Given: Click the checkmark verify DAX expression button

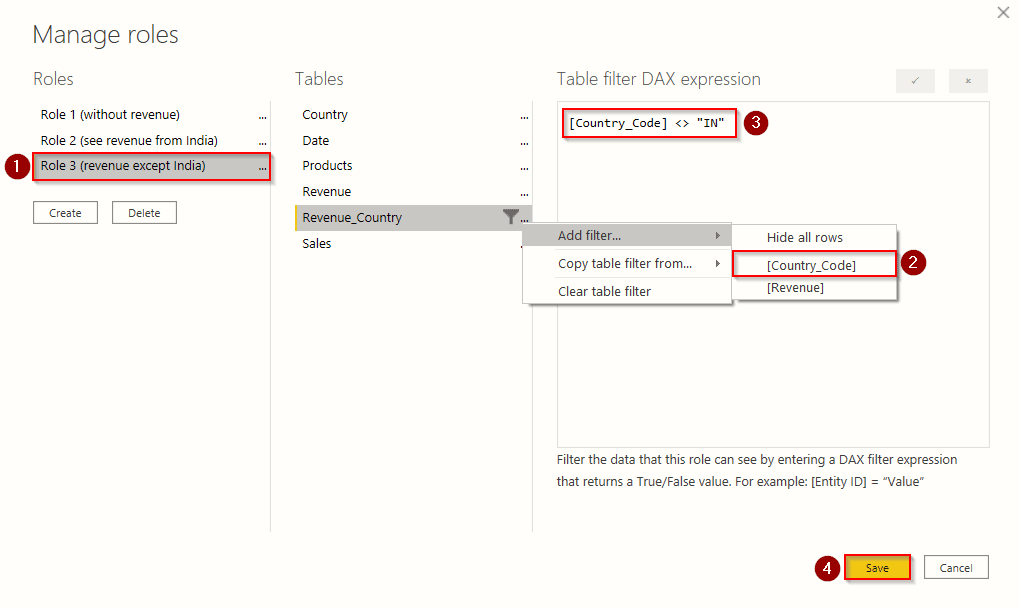Looking at the screenshot, I should tap(915, 81).
